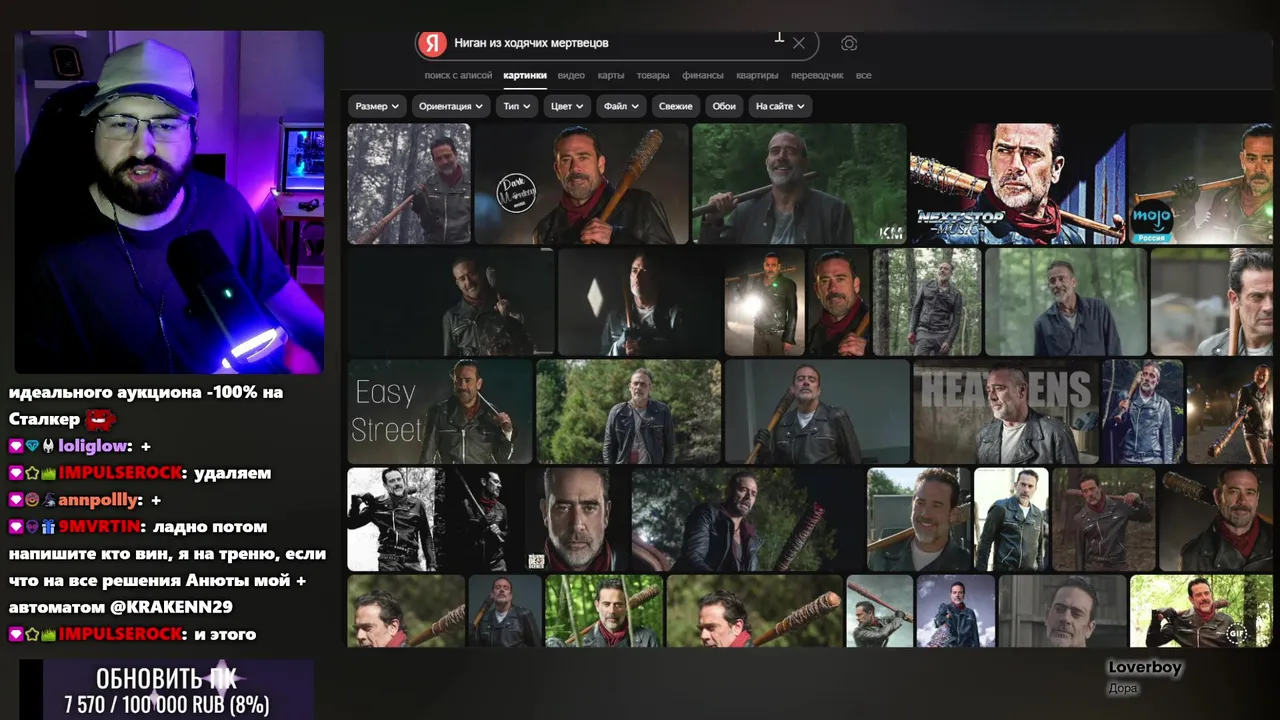Click the search field containing Ниган из ходячих мертвецов
The height and width of the screenshot is (720, 1280).
click(x=617, y=43)
